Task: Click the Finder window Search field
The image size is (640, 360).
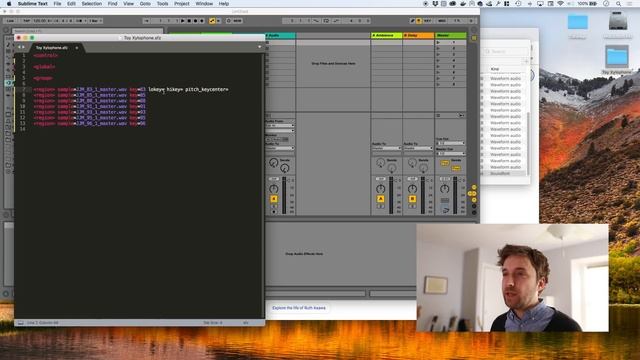Action: pyautogui.click(x=506, y=51)
